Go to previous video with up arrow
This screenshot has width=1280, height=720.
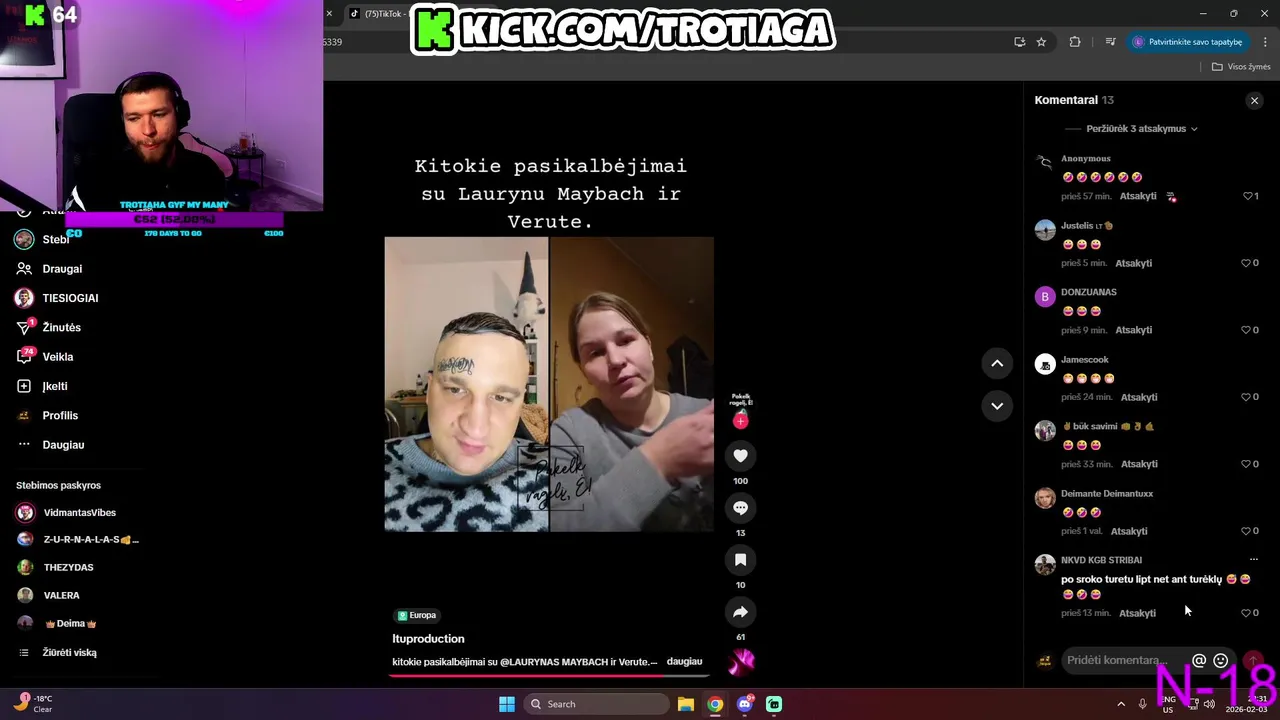click(x=997, y=364)
